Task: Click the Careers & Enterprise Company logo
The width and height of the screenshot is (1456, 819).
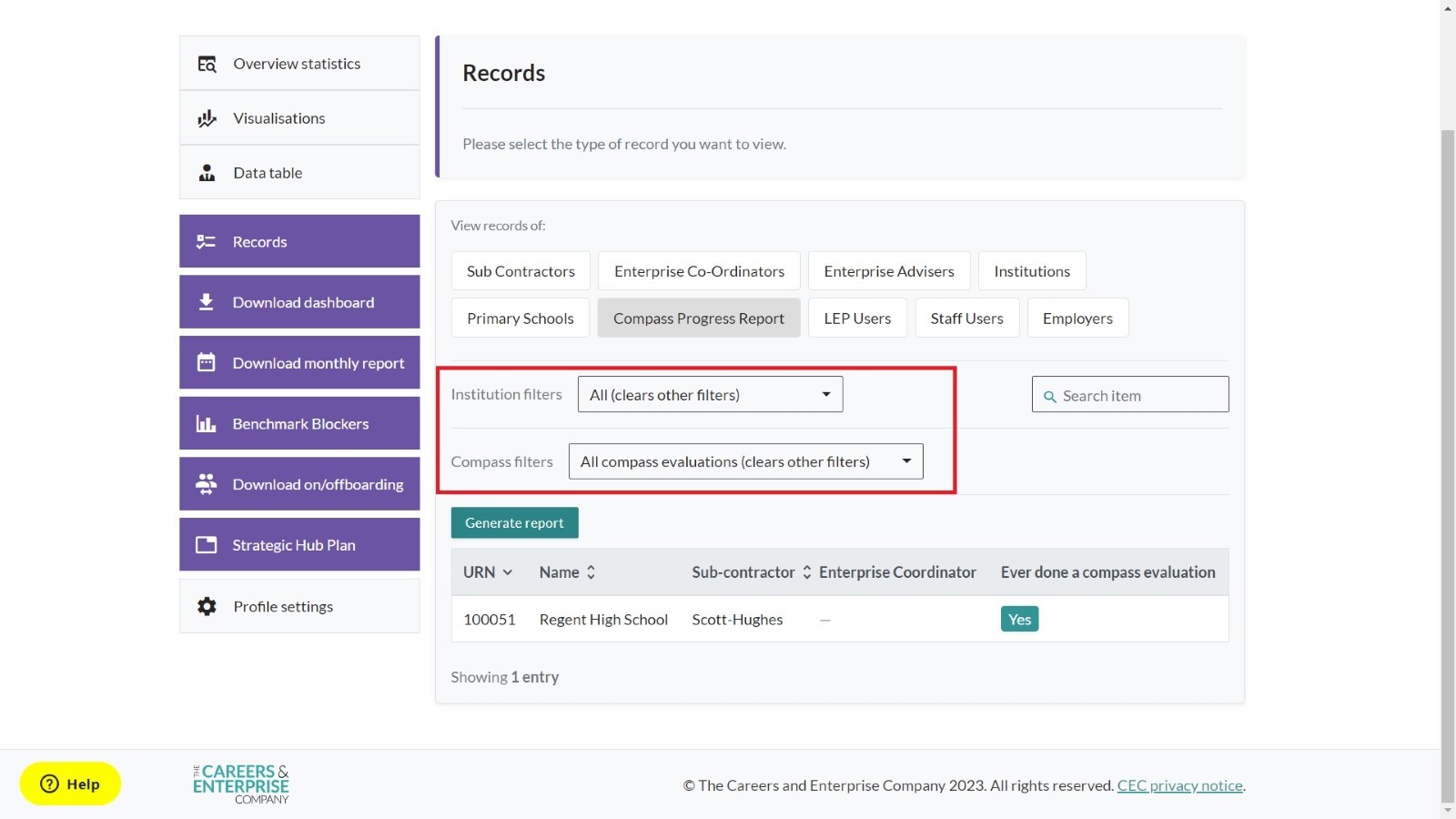Action: pos(241,784)
